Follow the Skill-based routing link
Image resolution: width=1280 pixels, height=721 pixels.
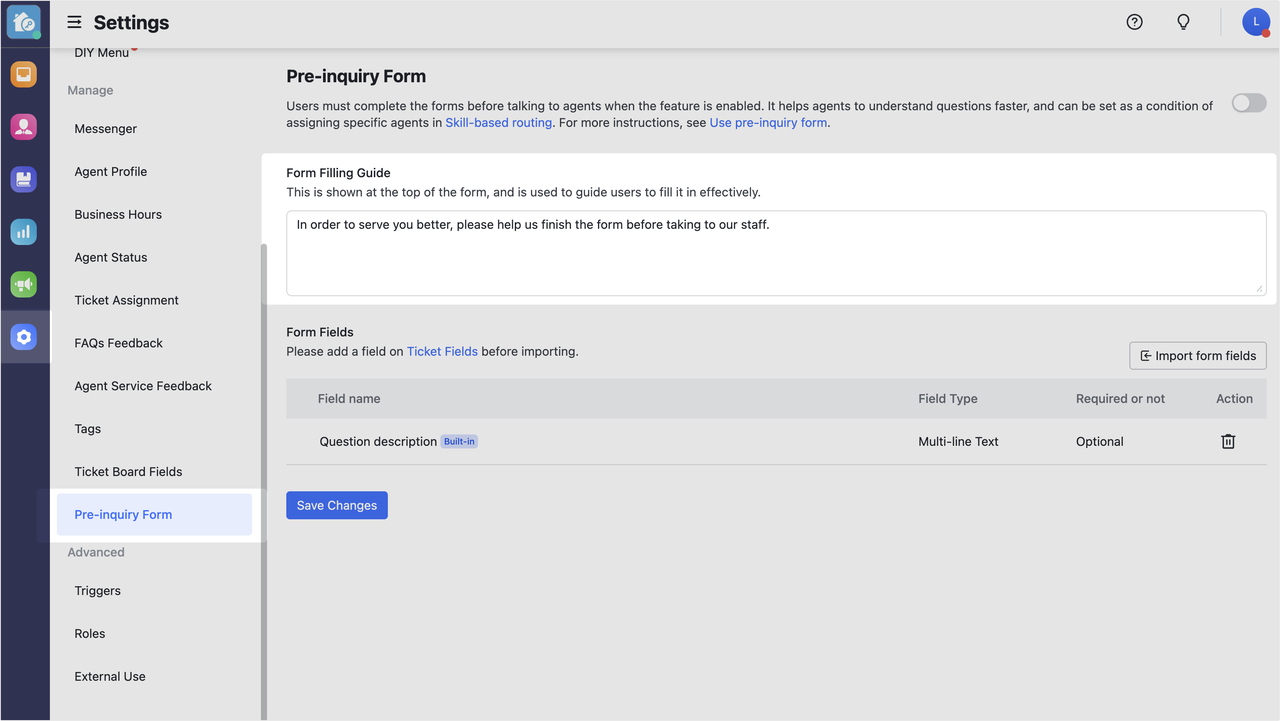point(499,123)
